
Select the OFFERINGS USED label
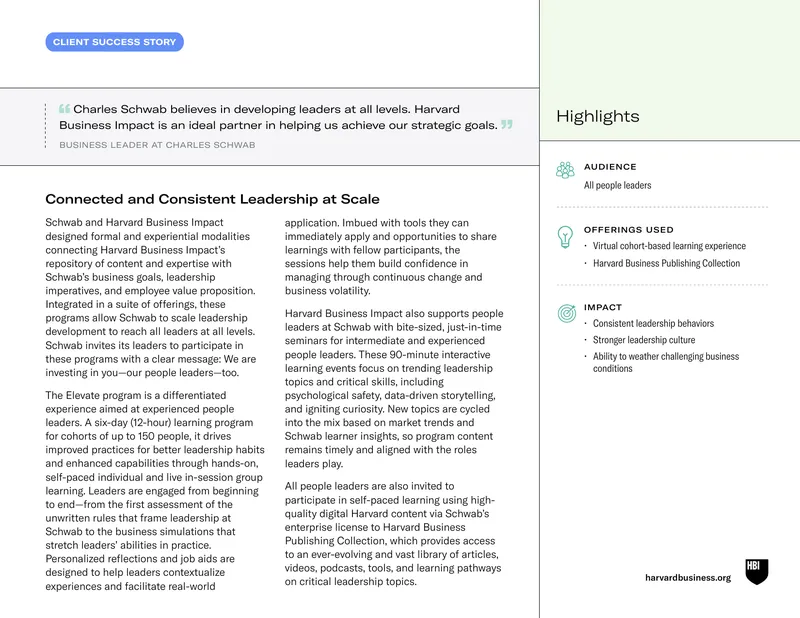pos(629,230)
